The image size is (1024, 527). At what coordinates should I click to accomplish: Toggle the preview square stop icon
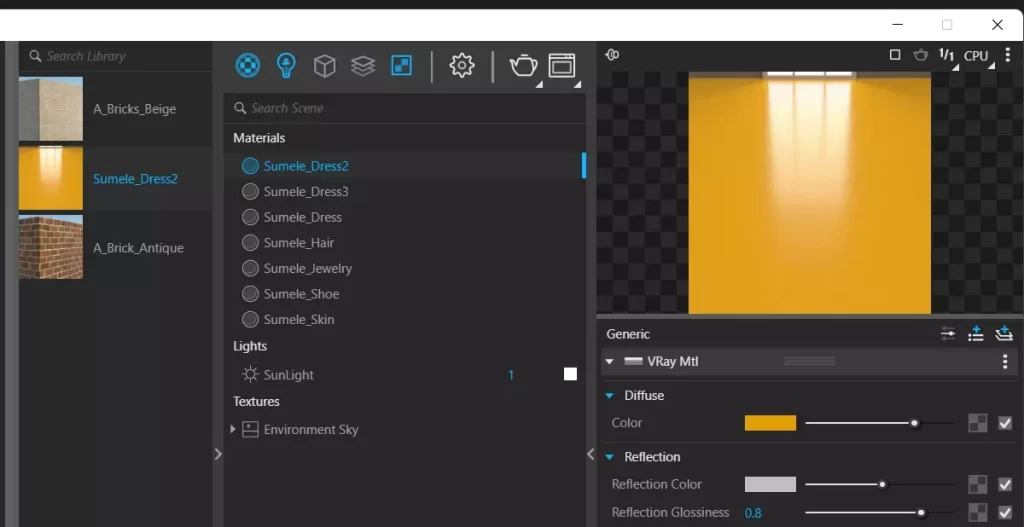click(895, 55)
